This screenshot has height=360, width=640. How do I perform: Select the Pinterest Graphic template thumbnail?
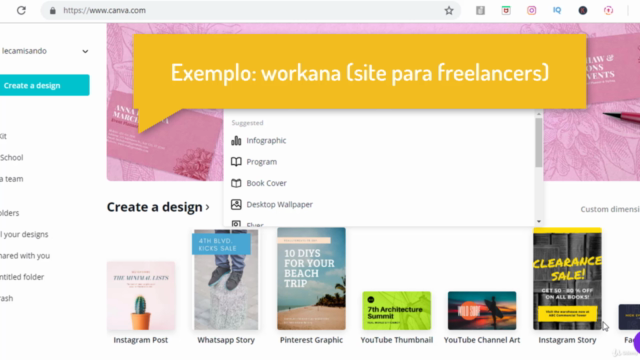click(x=311, y=279)
